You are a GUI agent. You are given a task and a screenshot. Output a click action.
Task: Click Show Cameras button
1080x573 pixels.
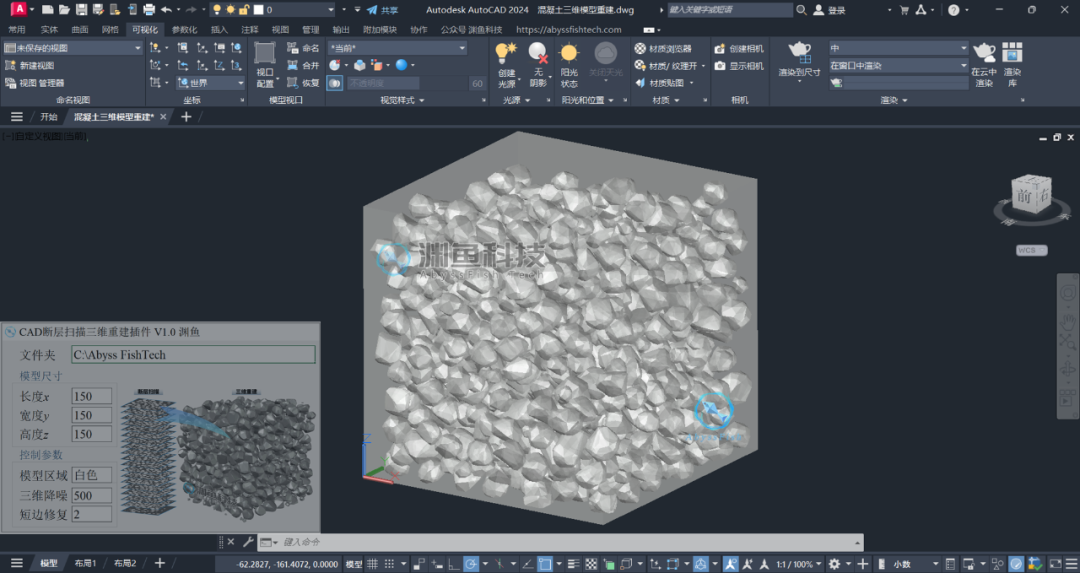[739, 65]
